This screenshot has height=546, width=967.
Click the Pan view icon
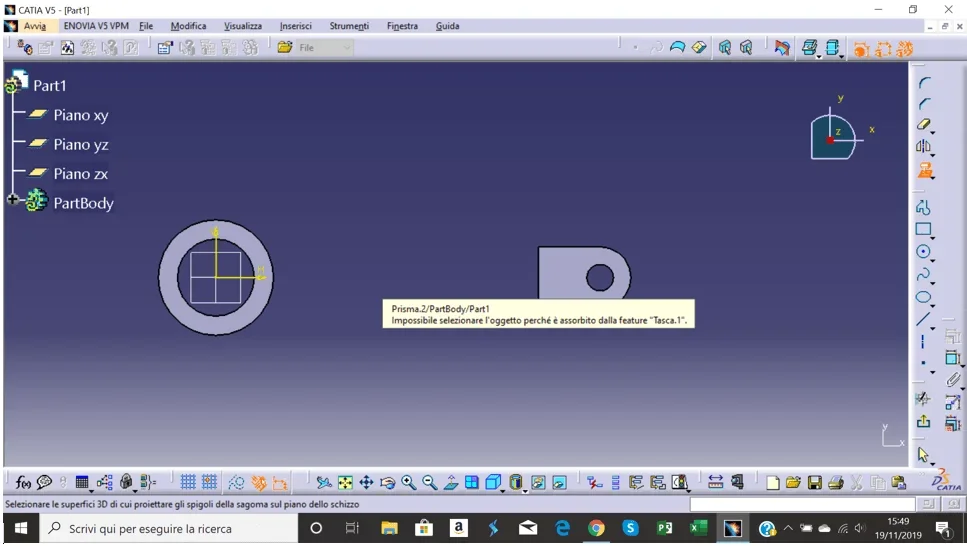click(x=366, y=482)
